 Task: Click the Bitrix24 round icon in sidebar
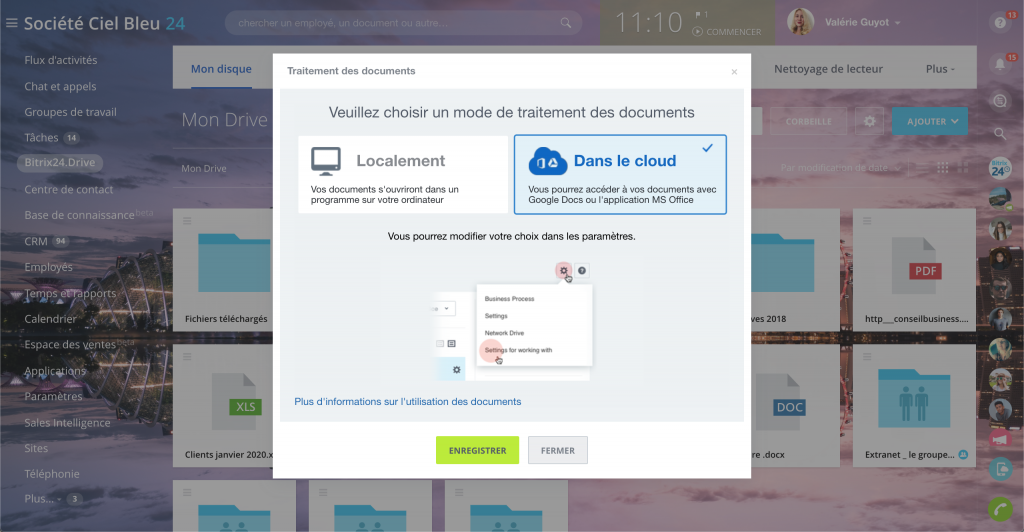(x=999, y=167)
